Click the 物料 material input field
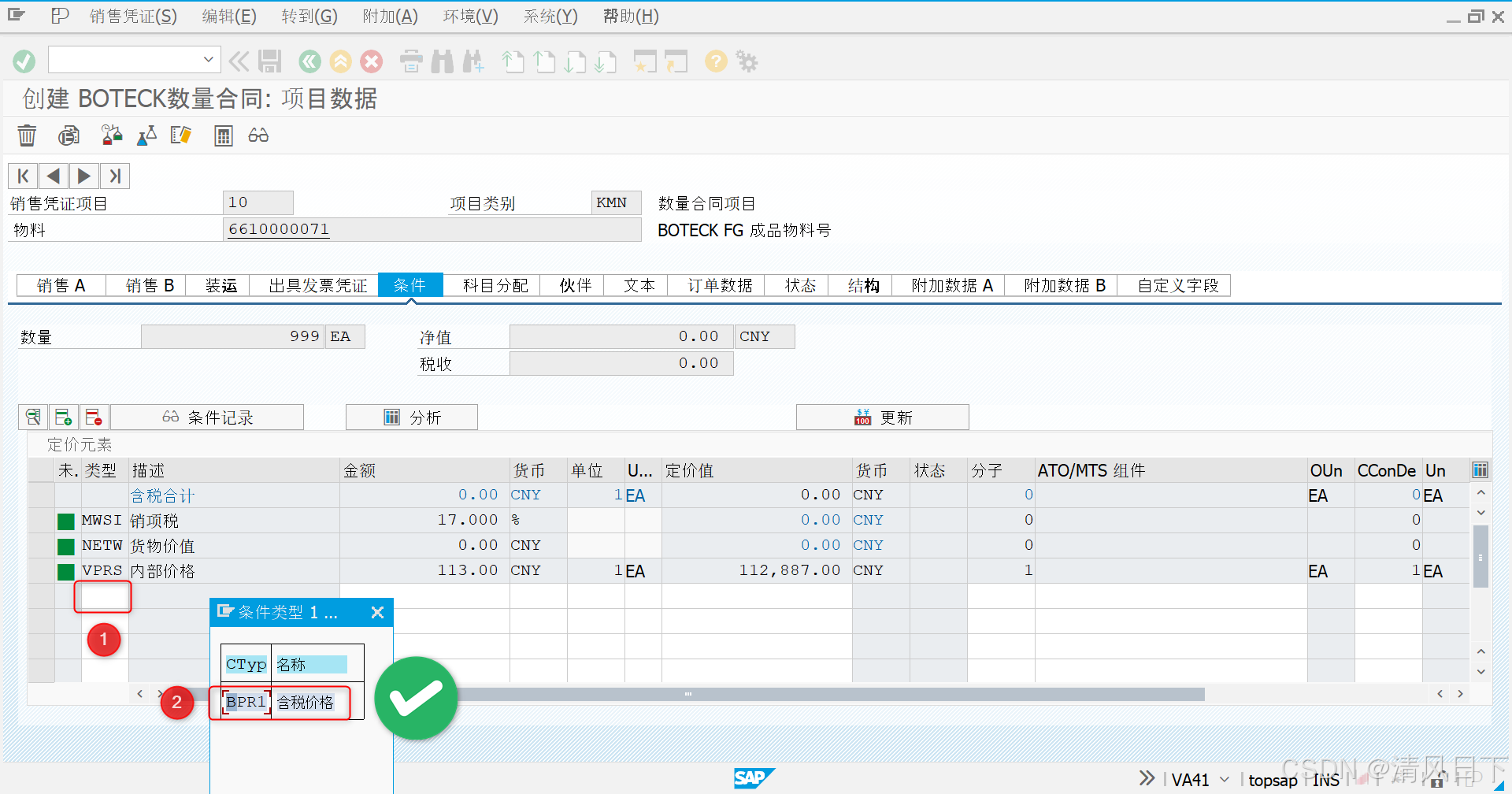1512x794 pixels. tap(432, 229)
